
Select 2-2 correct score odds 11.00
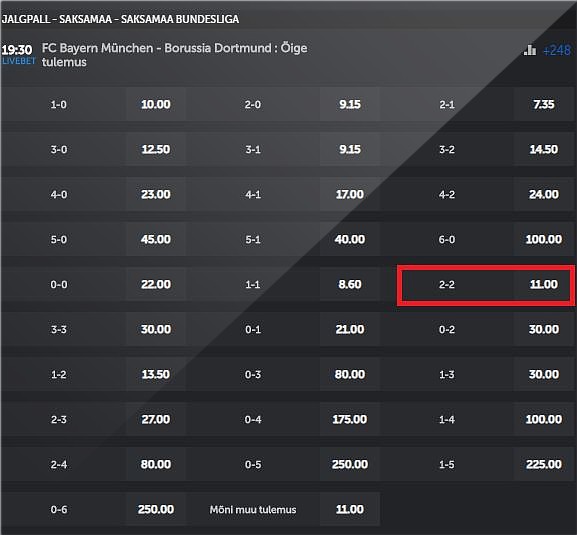pos(544,284)
